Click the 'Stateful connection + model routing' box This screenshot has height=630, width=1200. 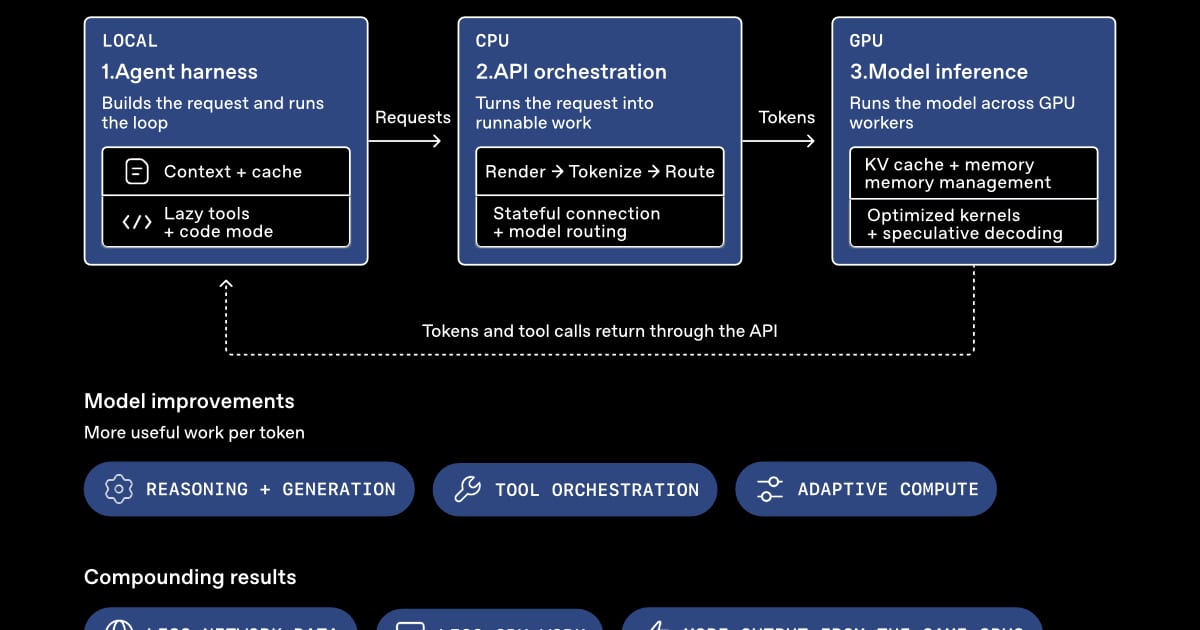[600, 222]
